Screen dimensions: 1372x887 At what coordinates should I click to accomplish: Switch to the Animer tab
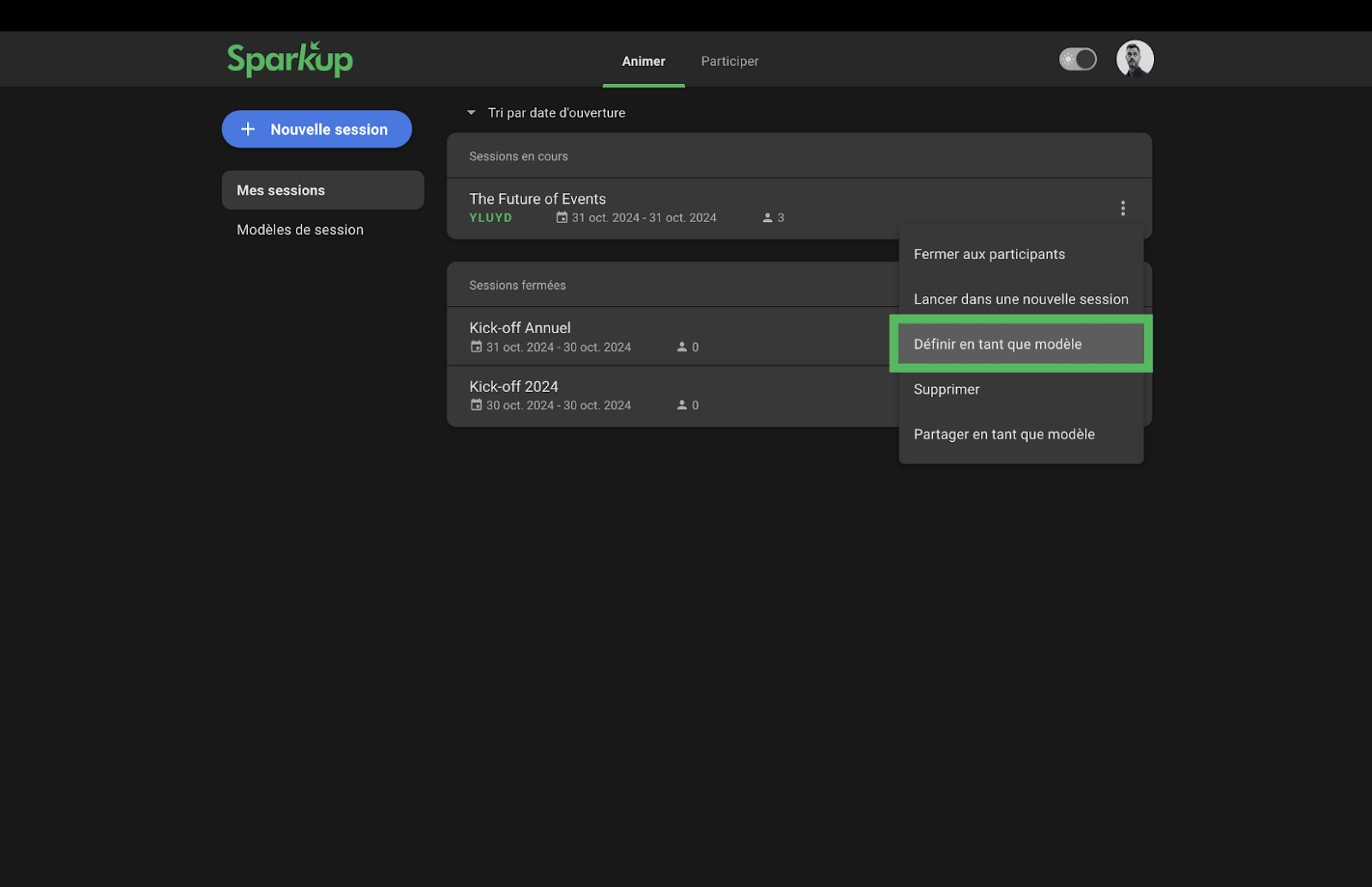tap(643, 61)
